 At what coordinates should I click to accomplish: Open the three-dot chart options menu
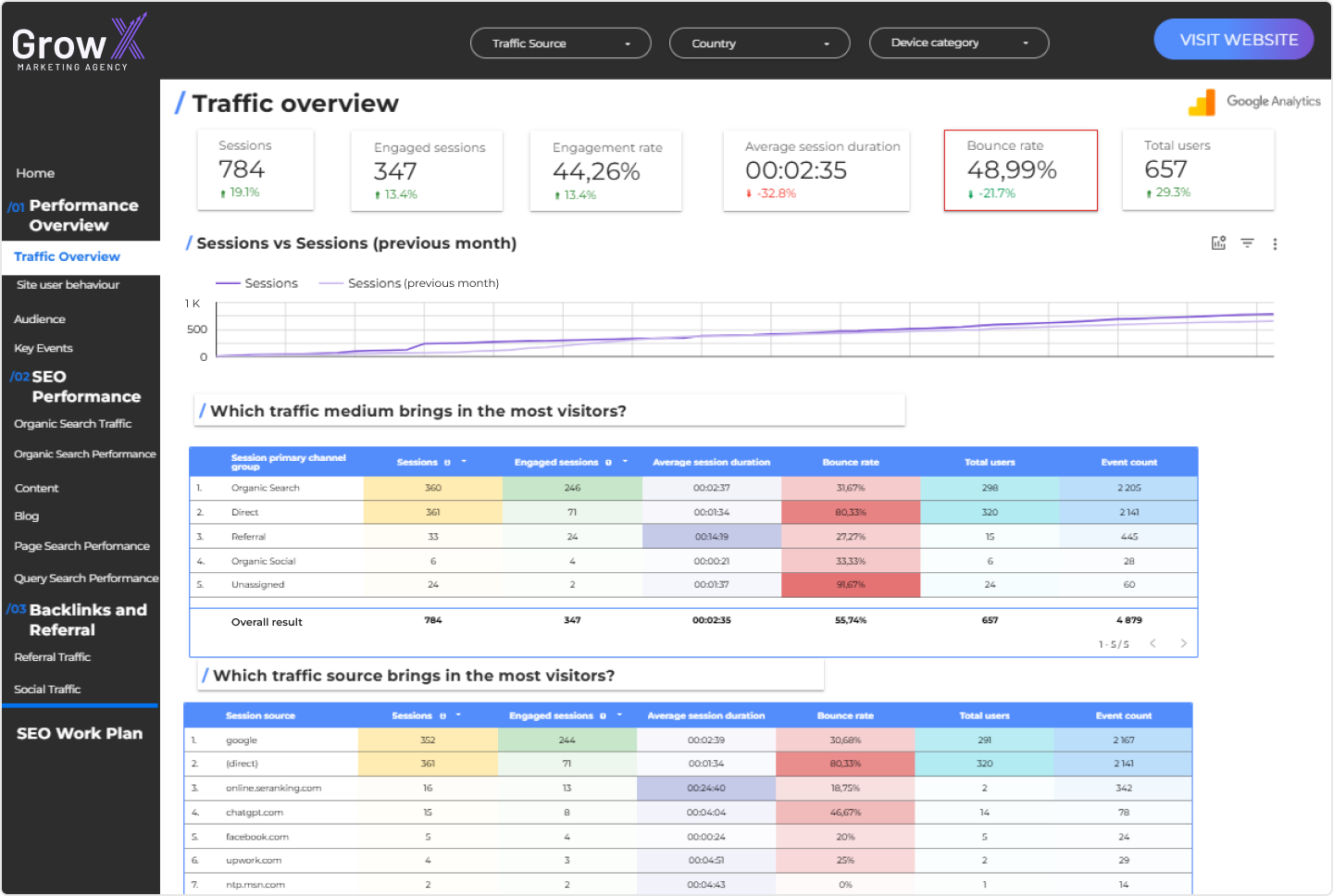pyautogui.click(x=1275, y=244)
